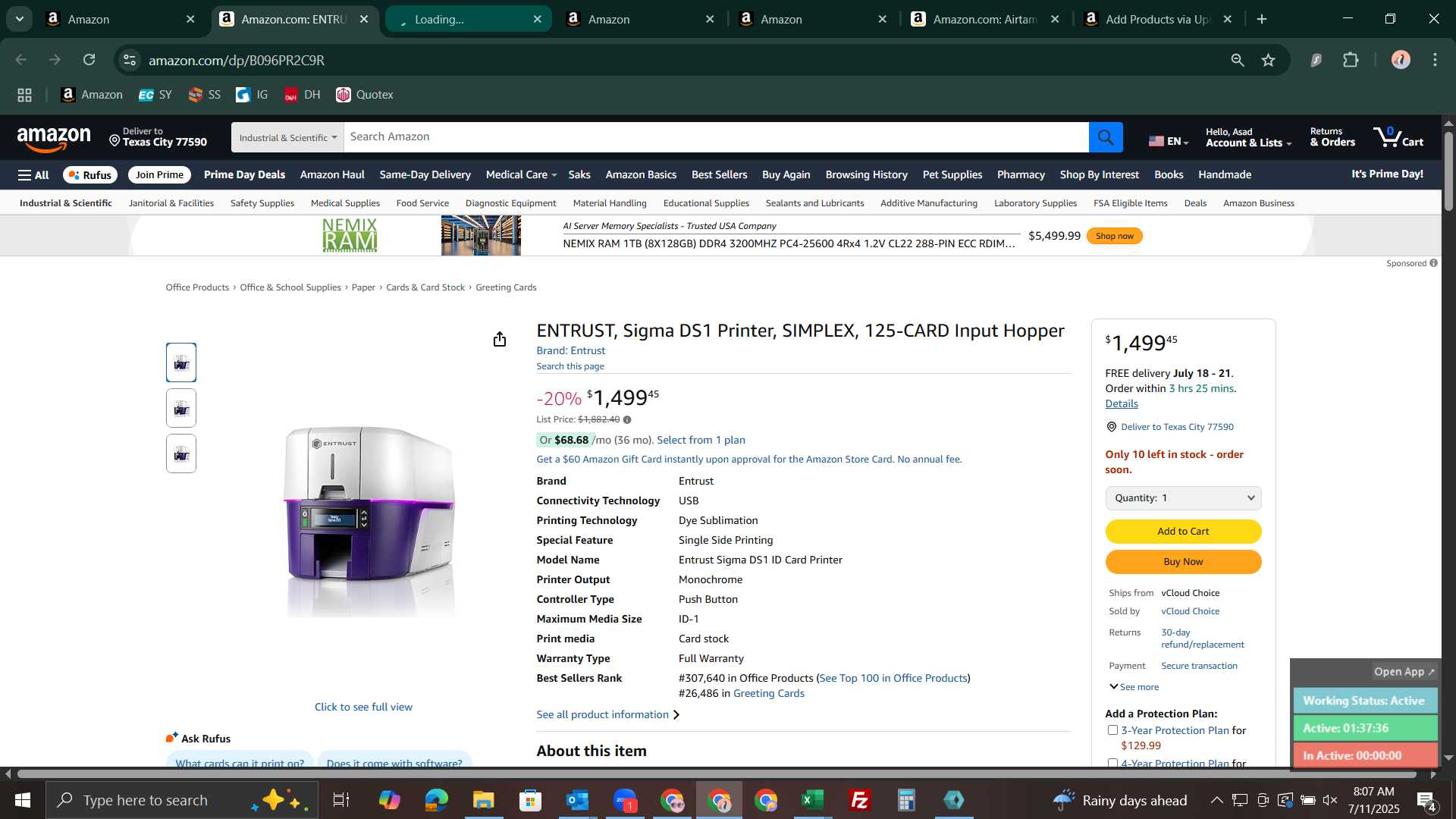
Task: Expand See all product information
Action: point(607,714)
